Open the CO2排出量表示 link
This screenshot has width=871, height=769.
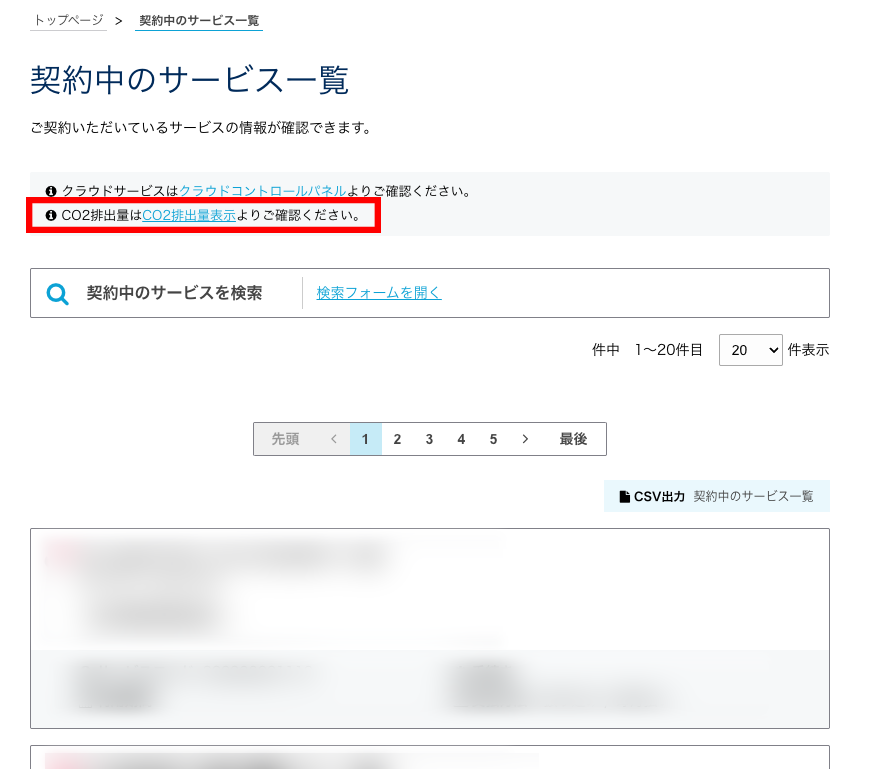[189, 215]
